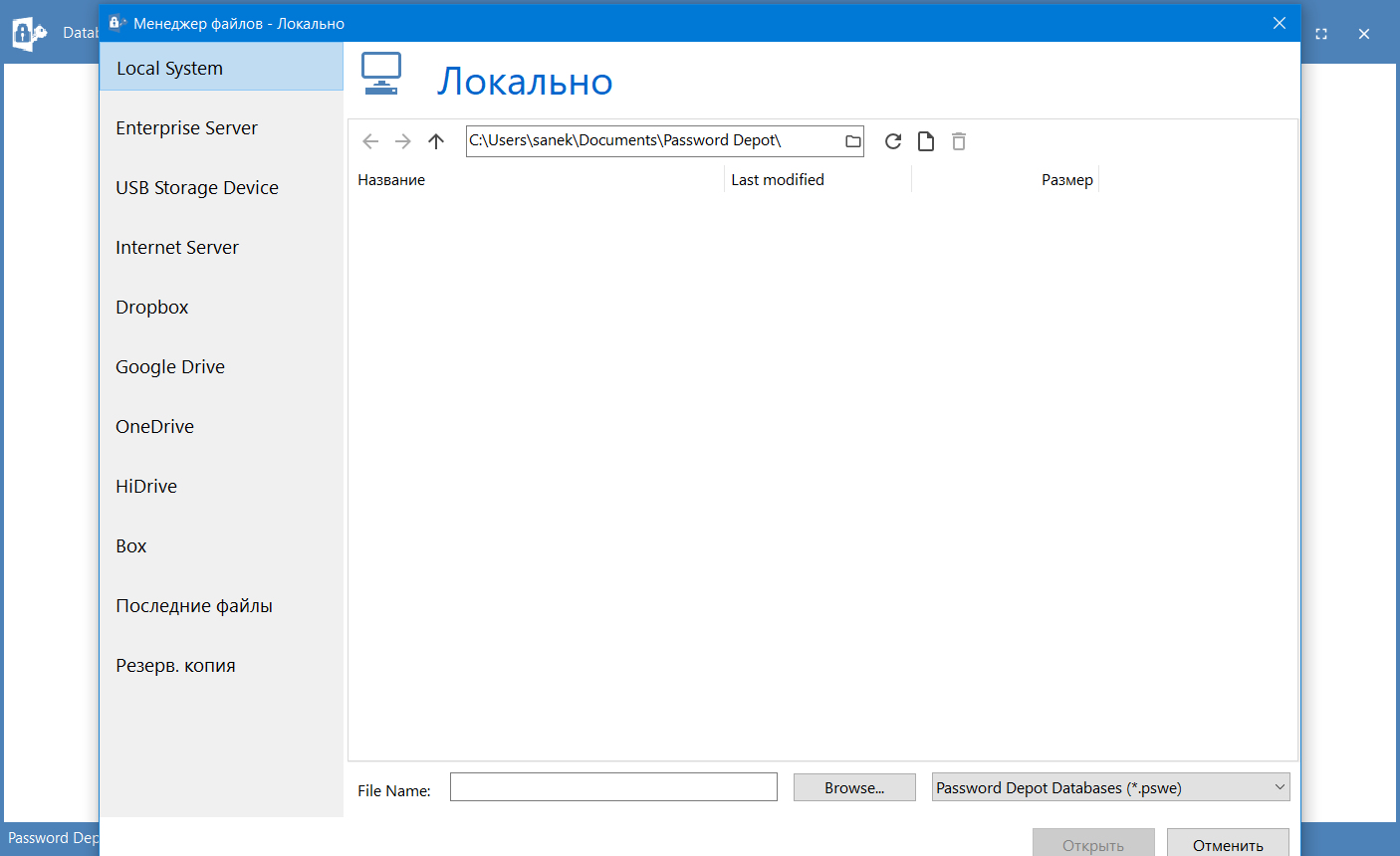Choose Dropbox storage location

152,308
